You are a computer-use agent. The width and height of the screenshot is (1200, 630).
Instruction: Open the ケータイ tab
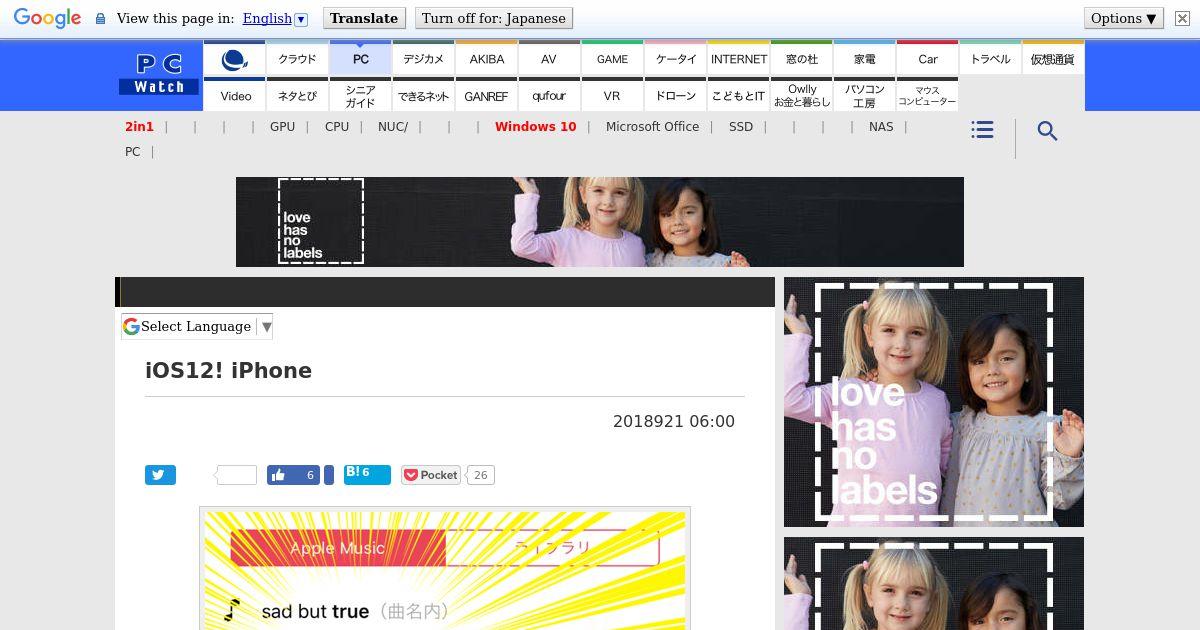tap(675, 59)
